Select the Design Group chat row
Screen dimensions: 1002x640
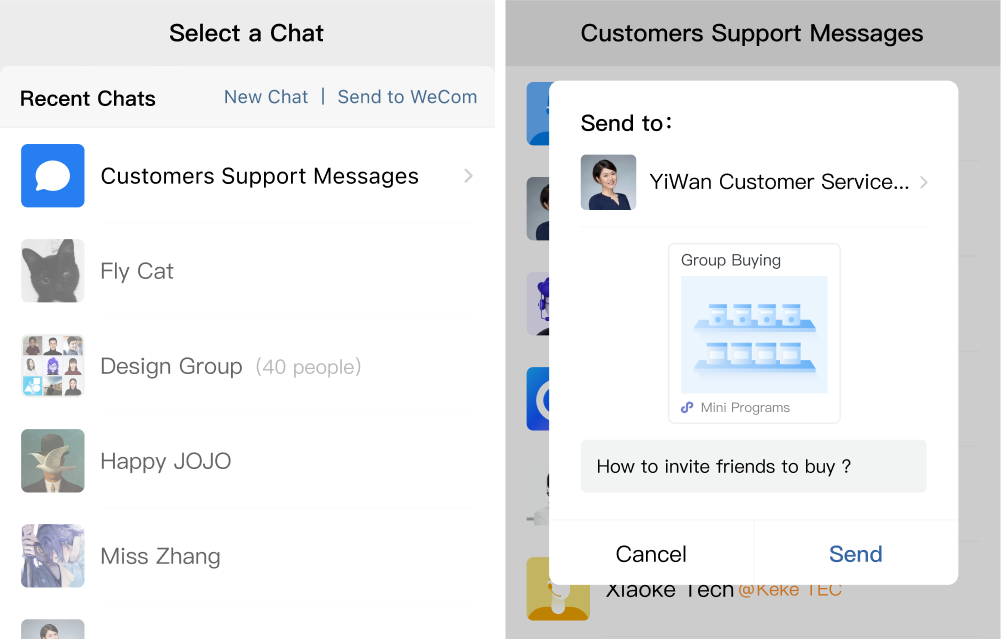click(x=247, y=366)
